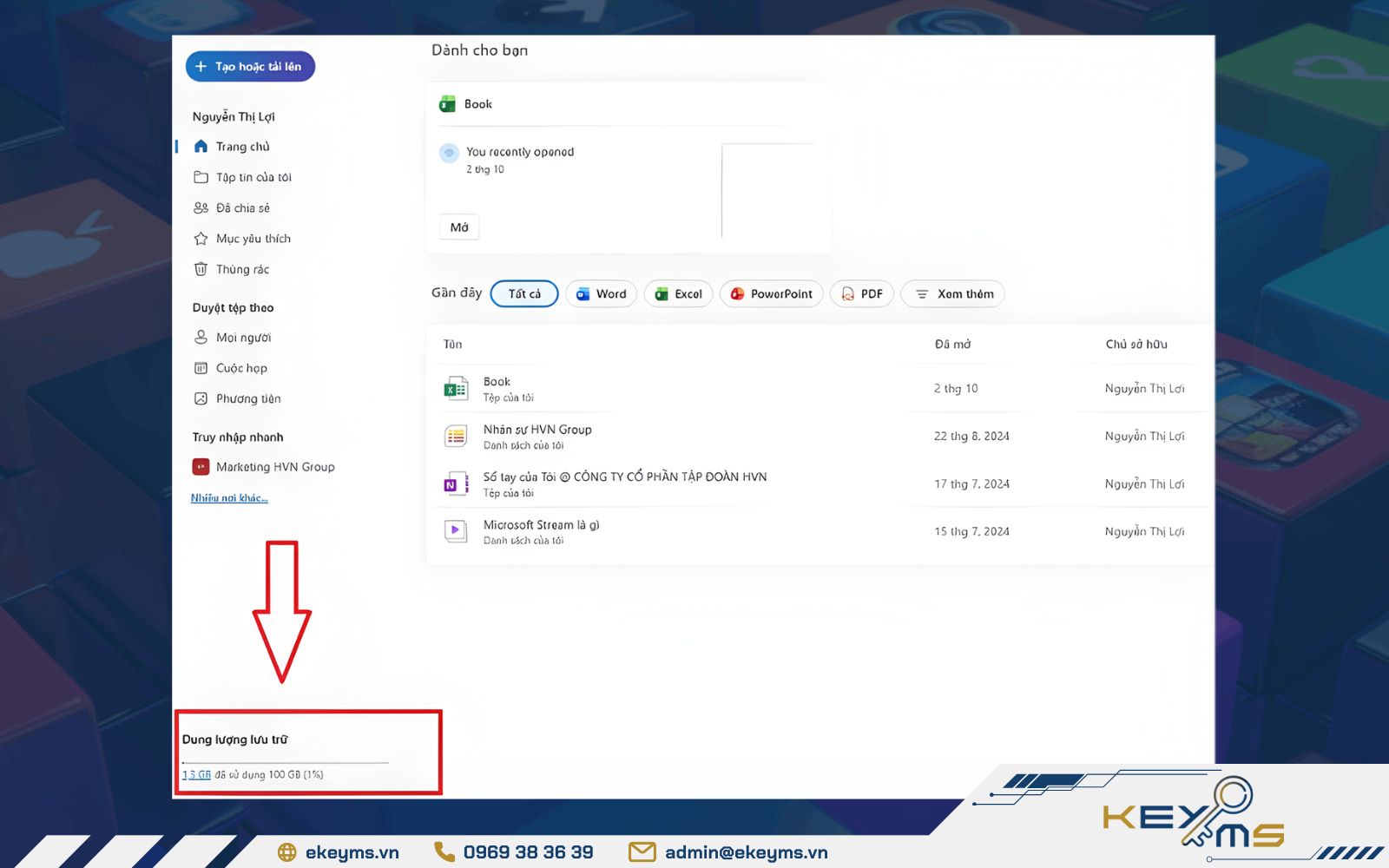The width and height of the screenshot is (1389, 868).
Task: Click the storage usage progress bar
Action: [285, 762]
